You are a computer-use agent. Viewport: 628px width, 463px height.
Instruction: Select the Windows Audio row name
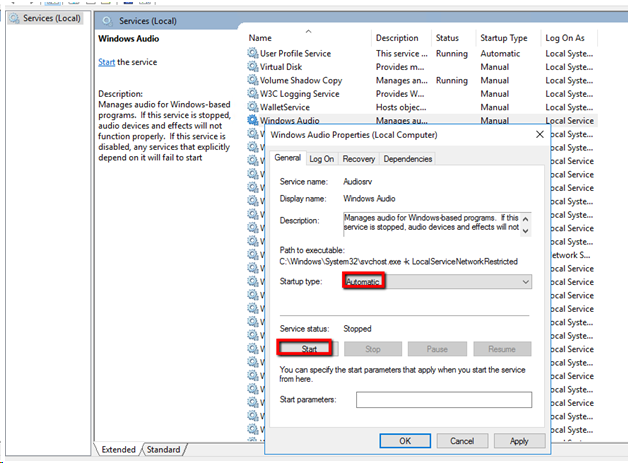(290, 121)
